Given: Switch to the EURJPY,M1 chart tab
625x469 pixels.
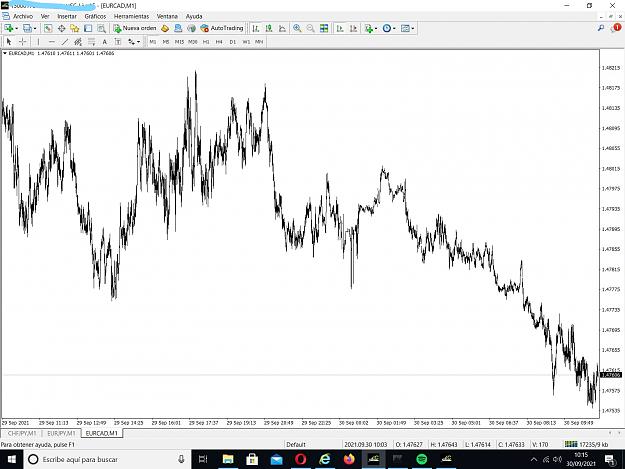Looking at the screenshot, I should 61,433.
